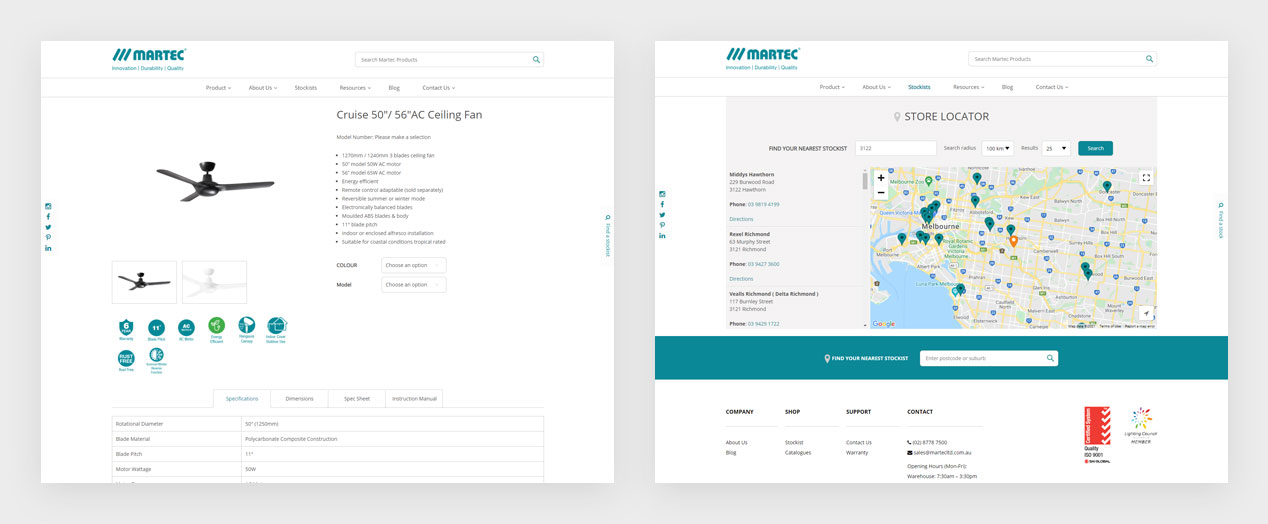Open the About Us footer link
This screenshot has height=524, width=1268.
(x=736, y=442)
